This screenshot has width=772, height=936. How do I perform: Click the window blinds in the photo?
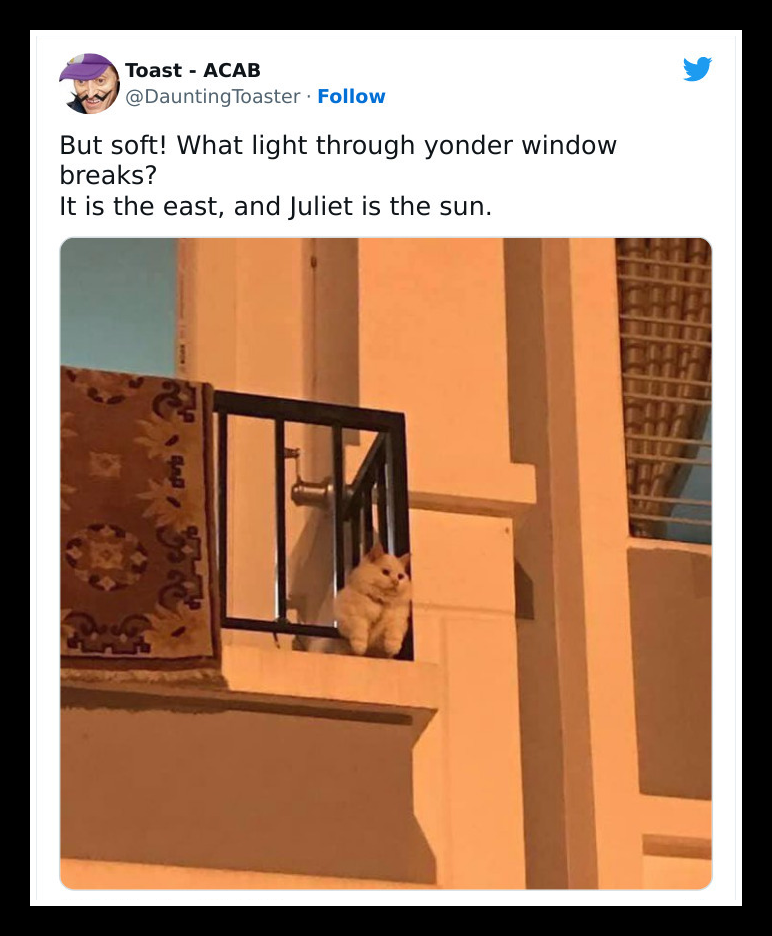(664, 387)
